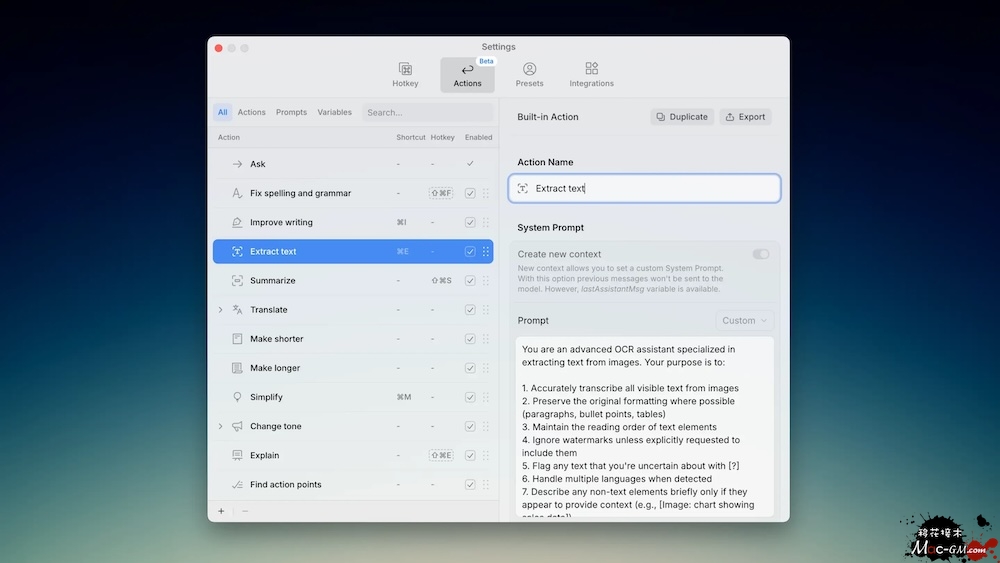The height and width of the screenshot is (563, 1000).
Task: Toggle Make longer enabled checkbox
Action: 470,368
